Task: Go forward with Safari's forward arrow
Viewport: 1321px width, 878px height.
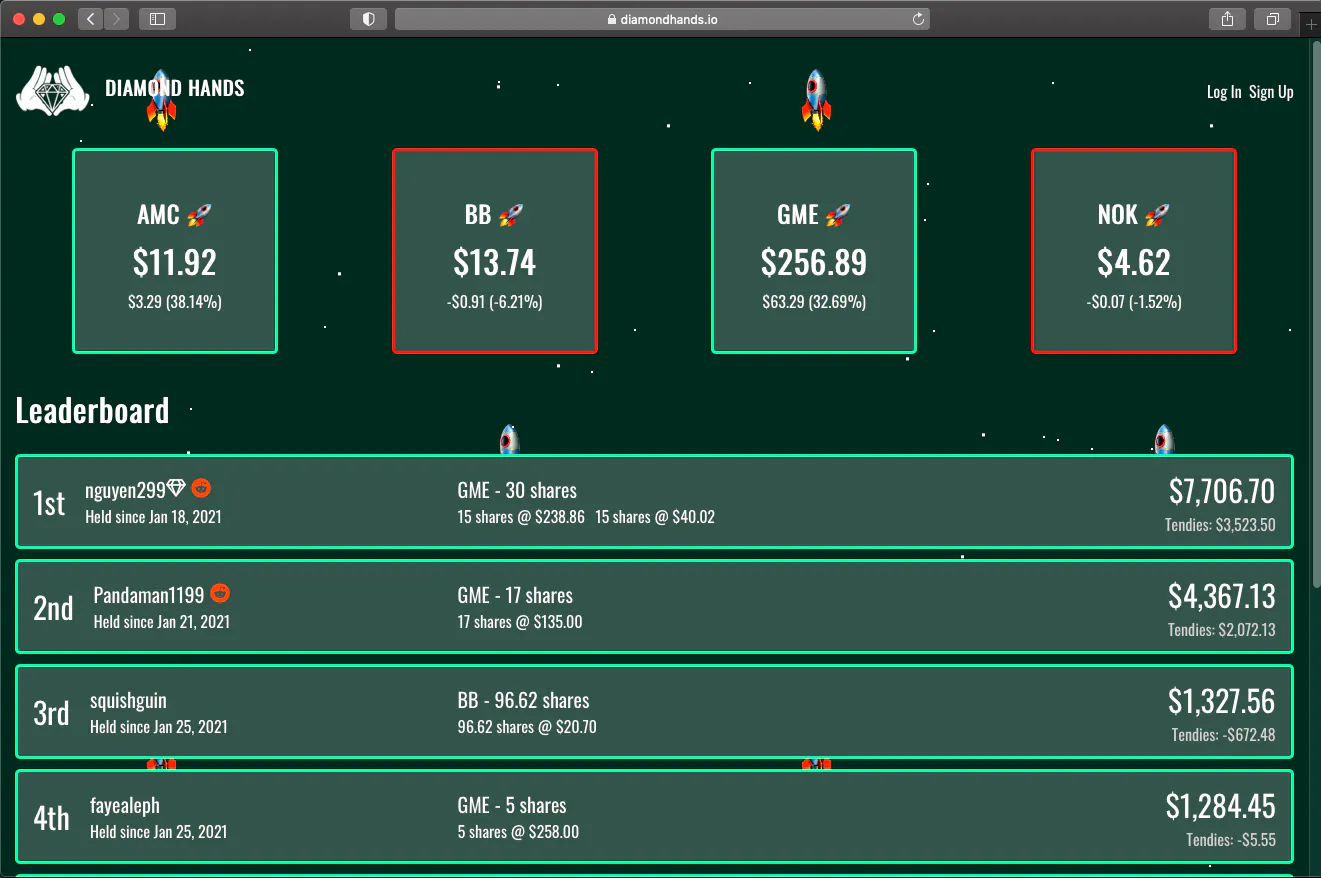Action: pyautogui.click(x=116, y=19)
